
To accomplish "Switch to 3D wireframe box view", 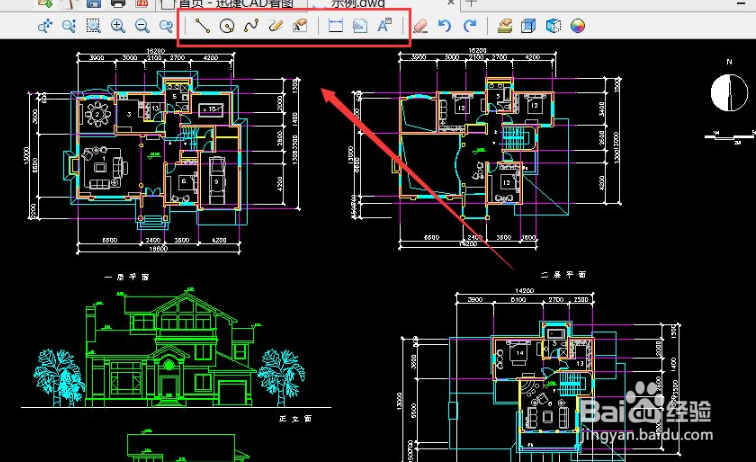I will click(x=528, y=26).
